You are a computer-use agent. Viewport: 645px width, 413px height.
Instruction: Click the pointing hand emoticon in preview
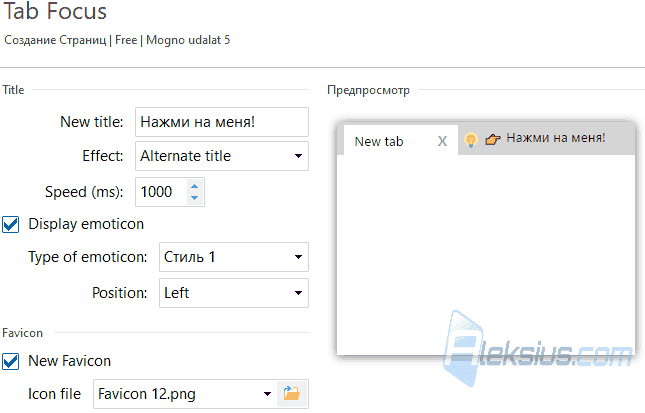[492, 139]
